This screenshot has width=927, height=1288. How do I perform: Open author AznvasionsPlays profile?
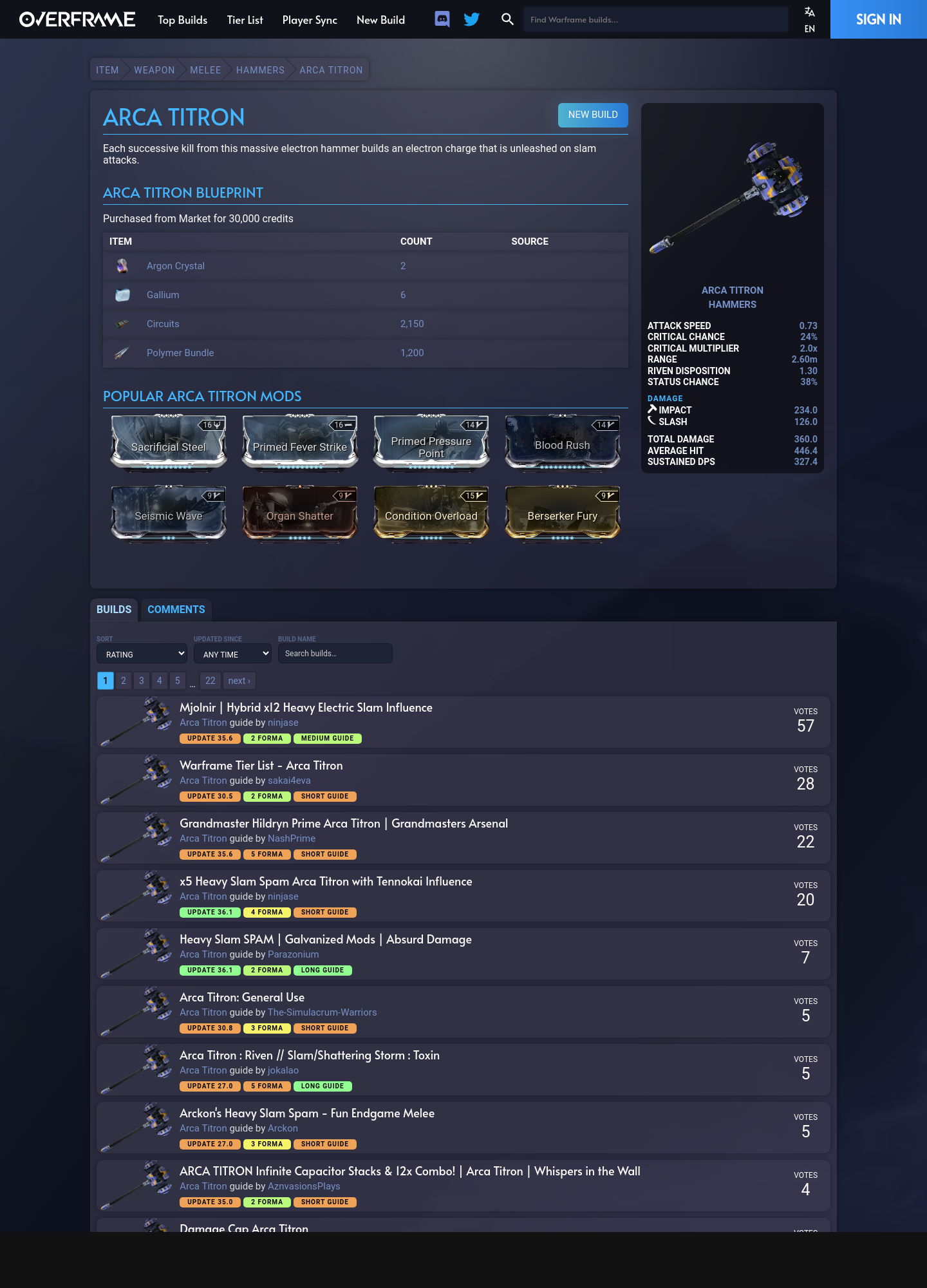tap(304, 1186)
